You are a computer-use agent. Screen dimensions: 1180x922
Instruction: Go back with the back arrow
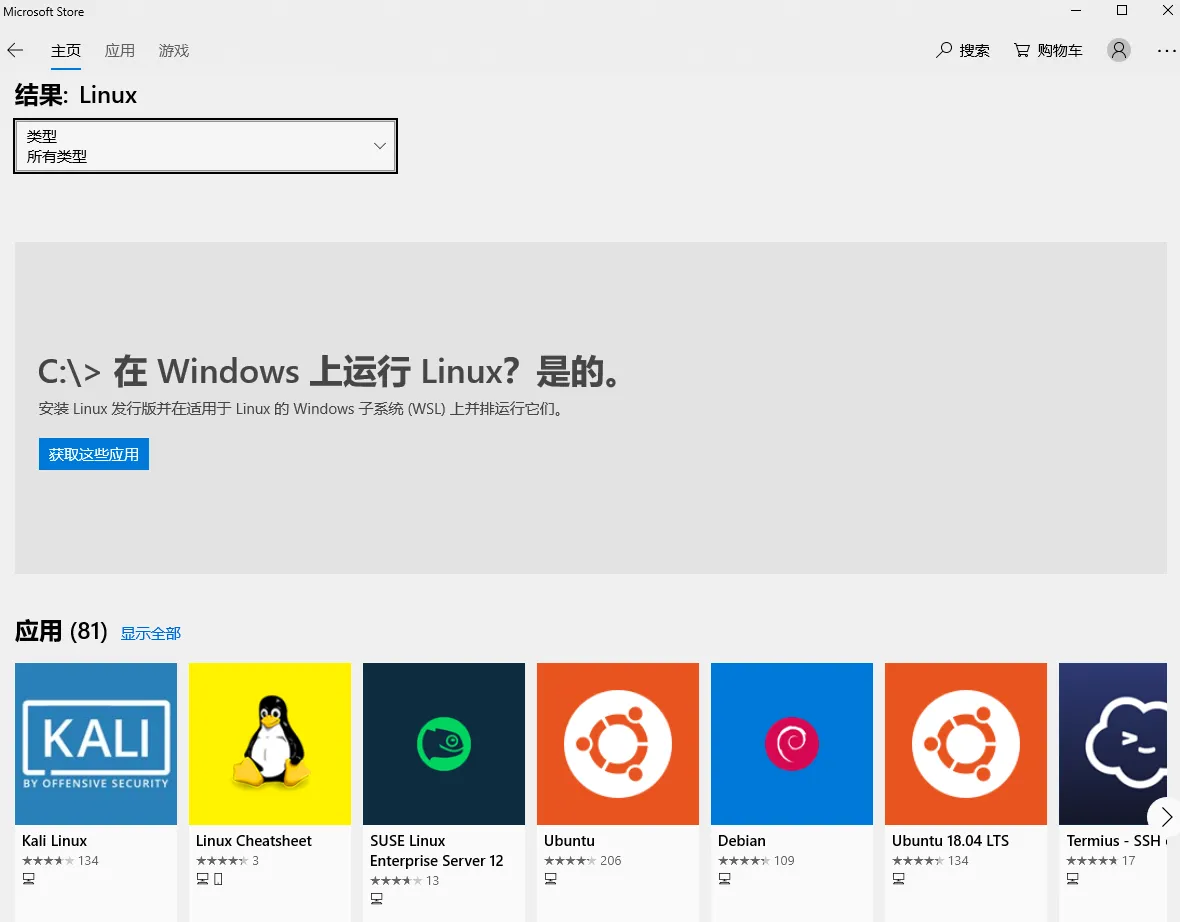point(15,50)
